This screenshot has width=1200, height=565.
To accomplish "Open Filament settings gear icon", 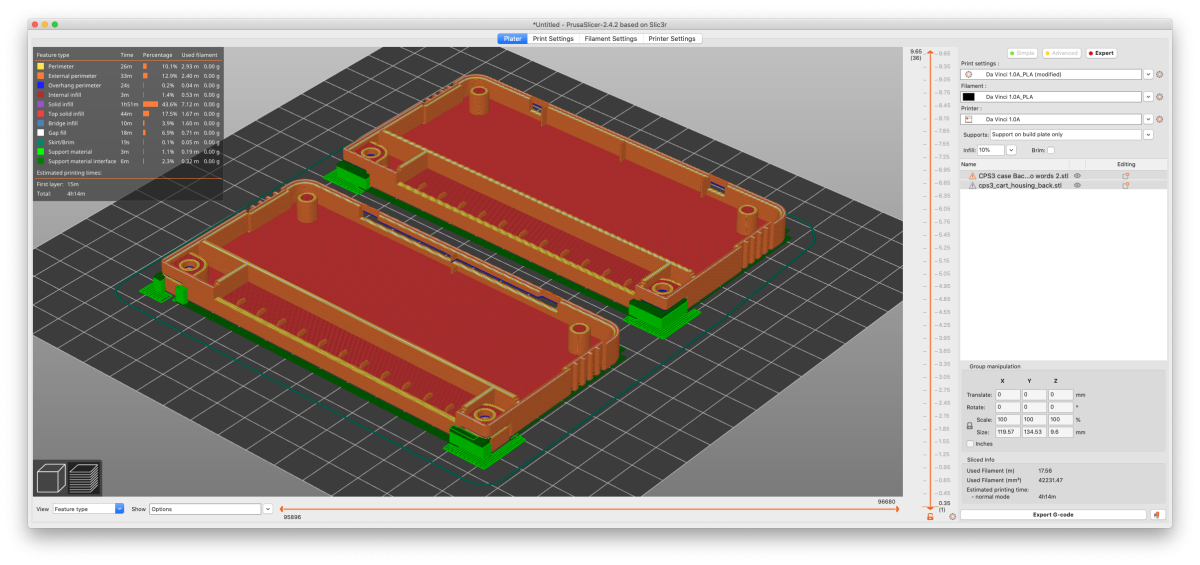I will (1160, 97).
